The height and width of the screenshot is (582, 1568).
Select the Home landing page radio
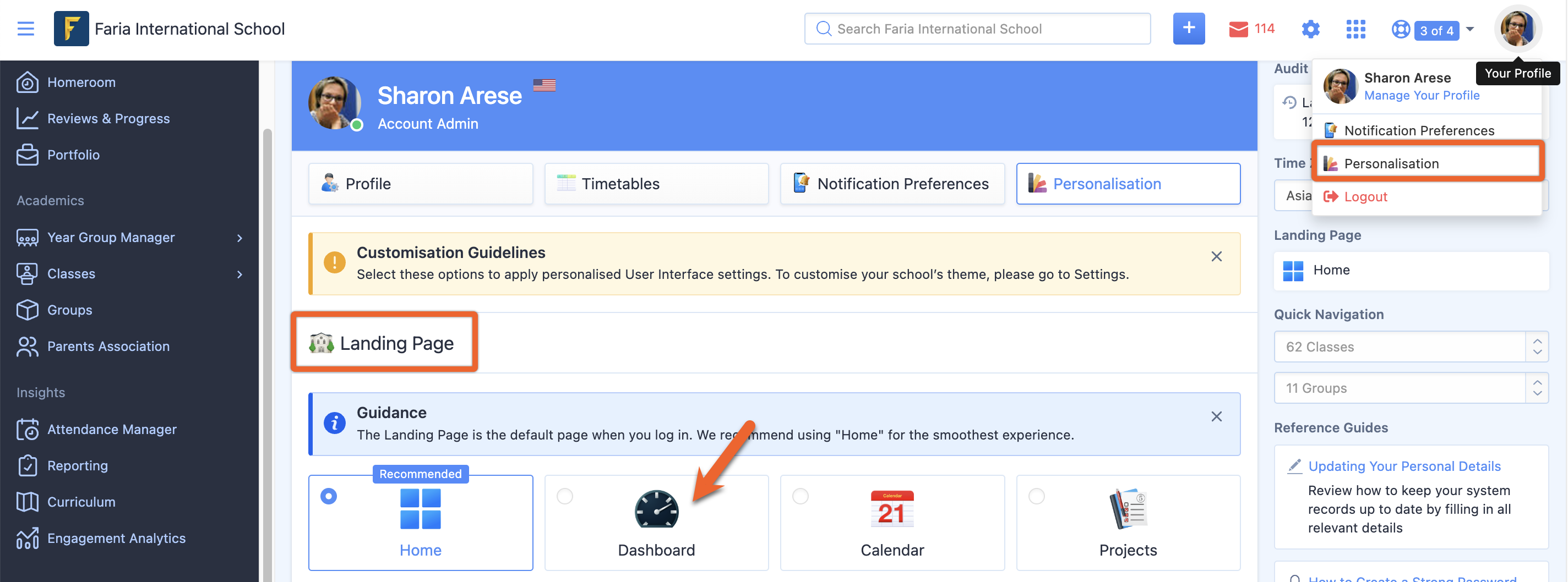coord(329,496)
